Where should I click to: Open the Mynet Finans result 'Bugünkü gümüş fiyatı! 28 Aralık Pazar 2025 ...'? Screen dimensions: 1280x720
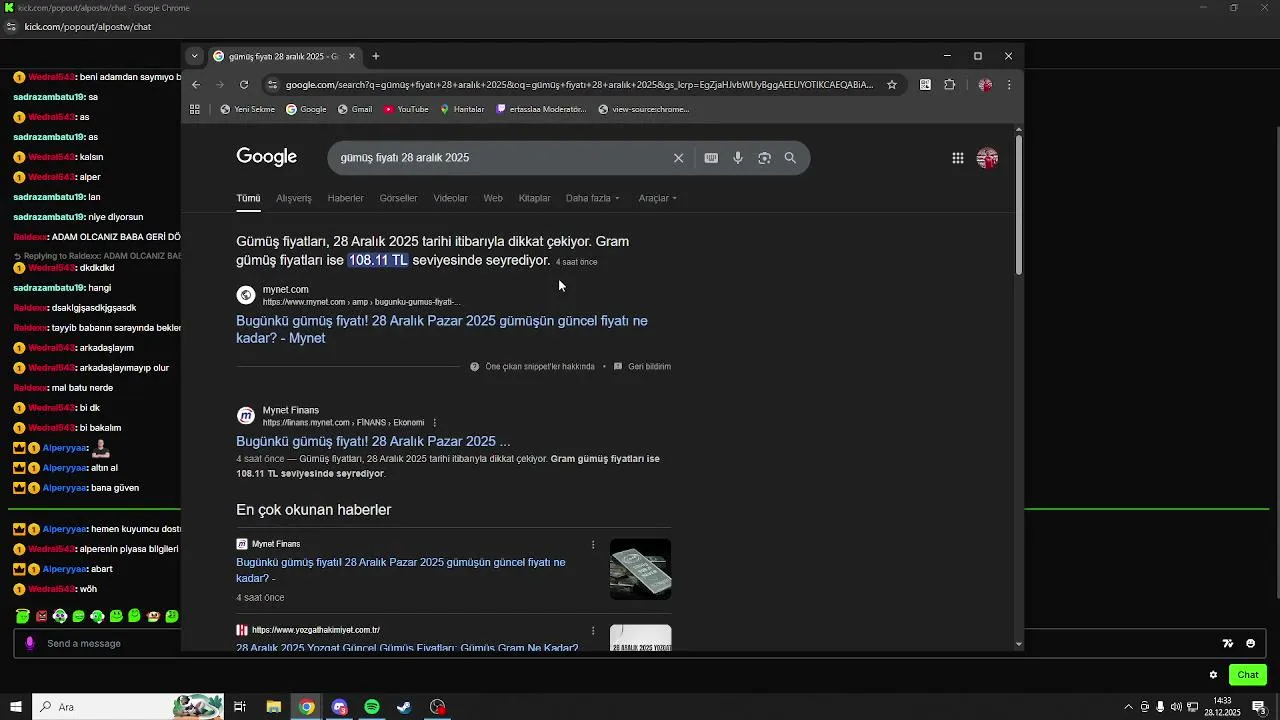click(373, 441)
